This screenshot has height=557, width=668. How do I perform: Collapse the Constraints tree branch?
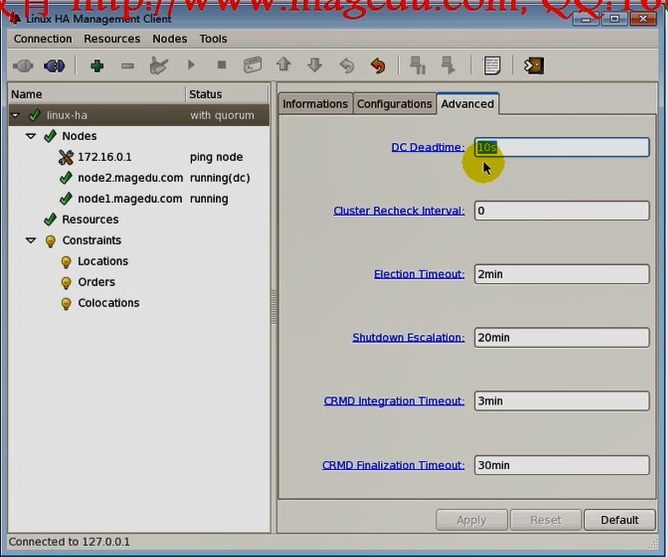[x=32, y=240]
